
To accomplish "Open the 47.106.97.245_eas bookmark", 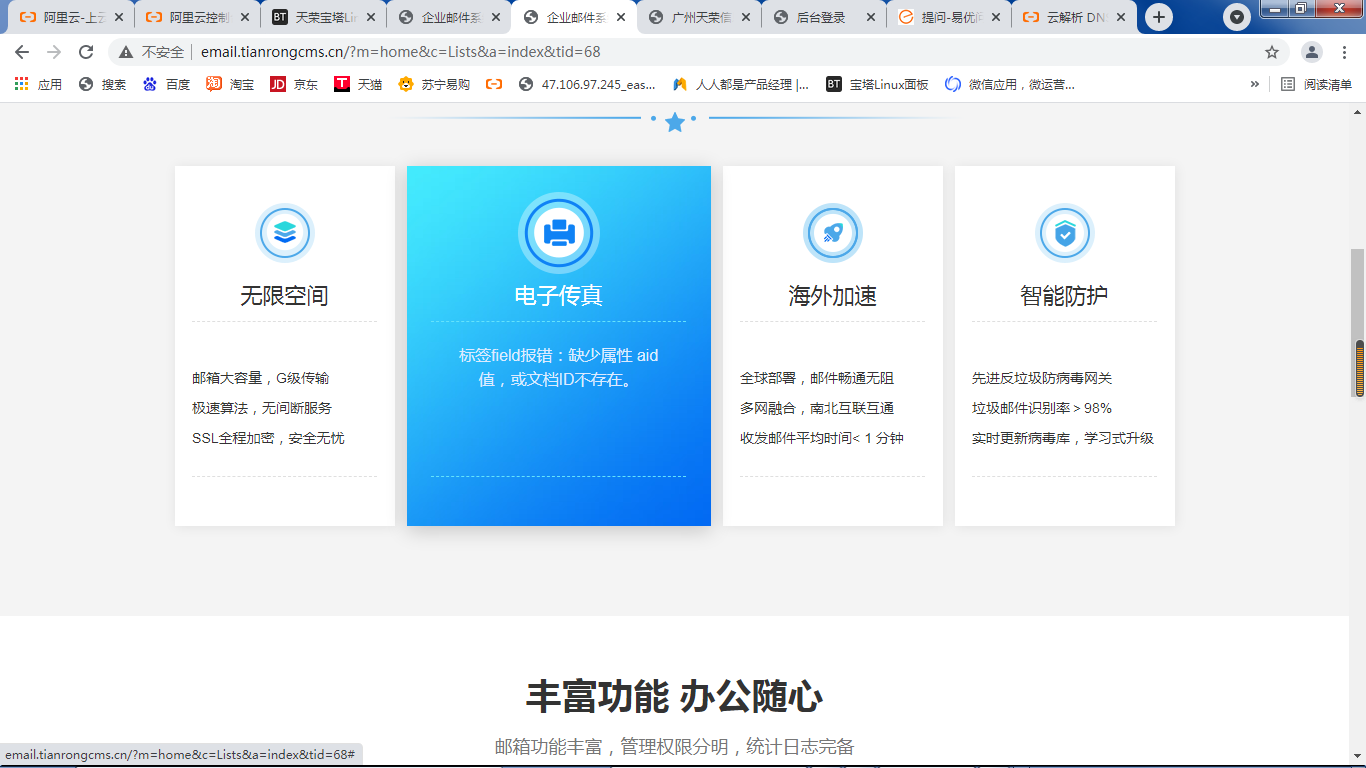I will (588, 85).
